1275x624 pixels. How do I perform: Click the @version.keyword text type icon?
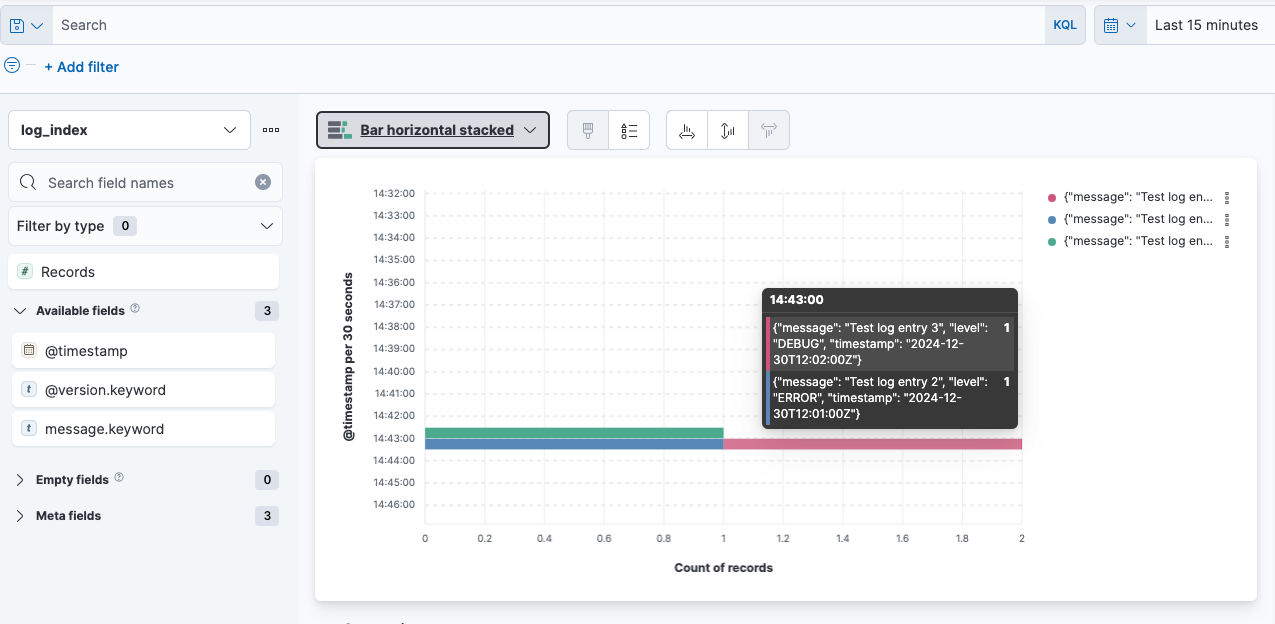[x=29, y=390]
